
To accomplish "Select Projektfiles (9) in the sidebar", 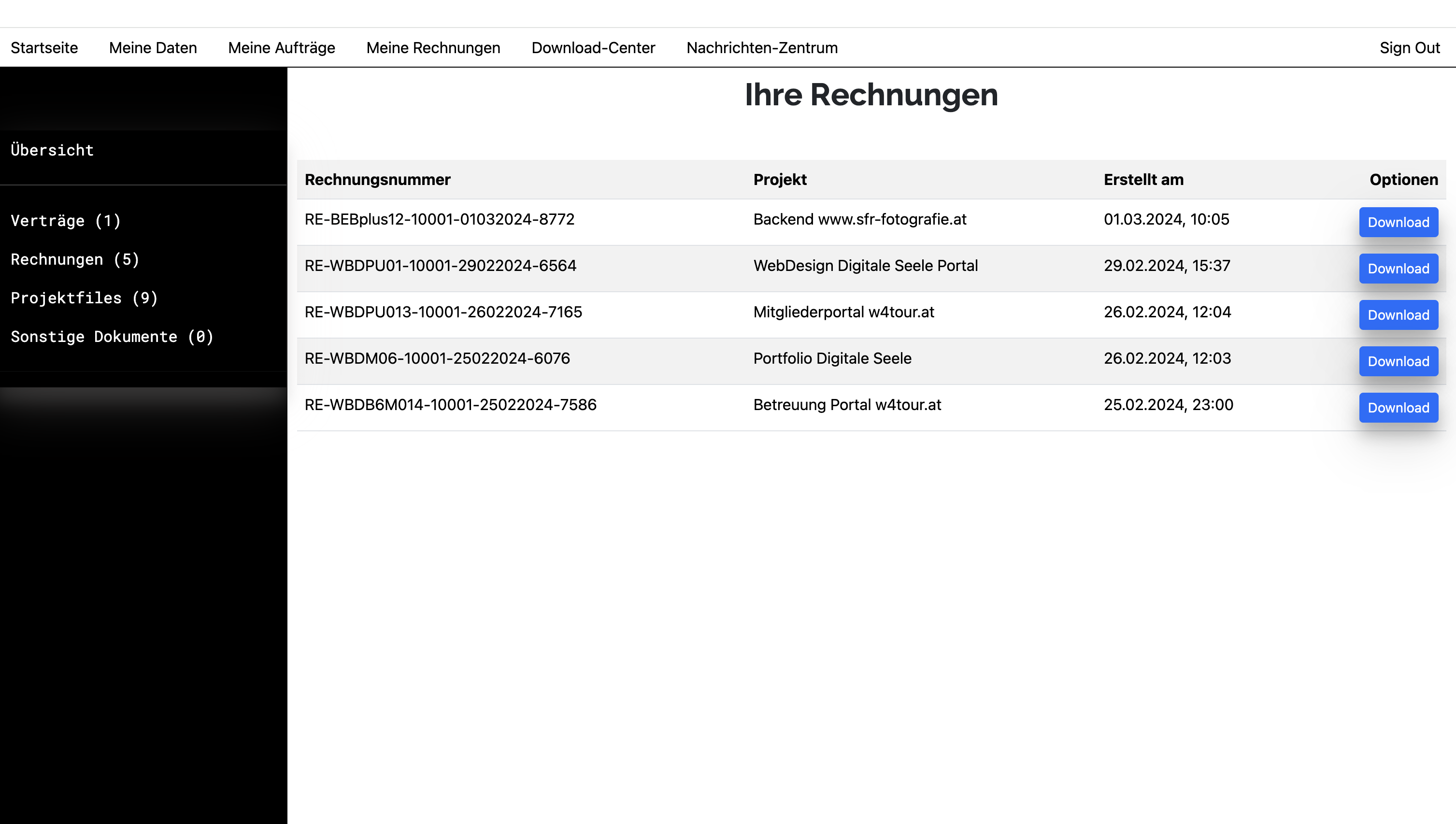I will (84, 298).
